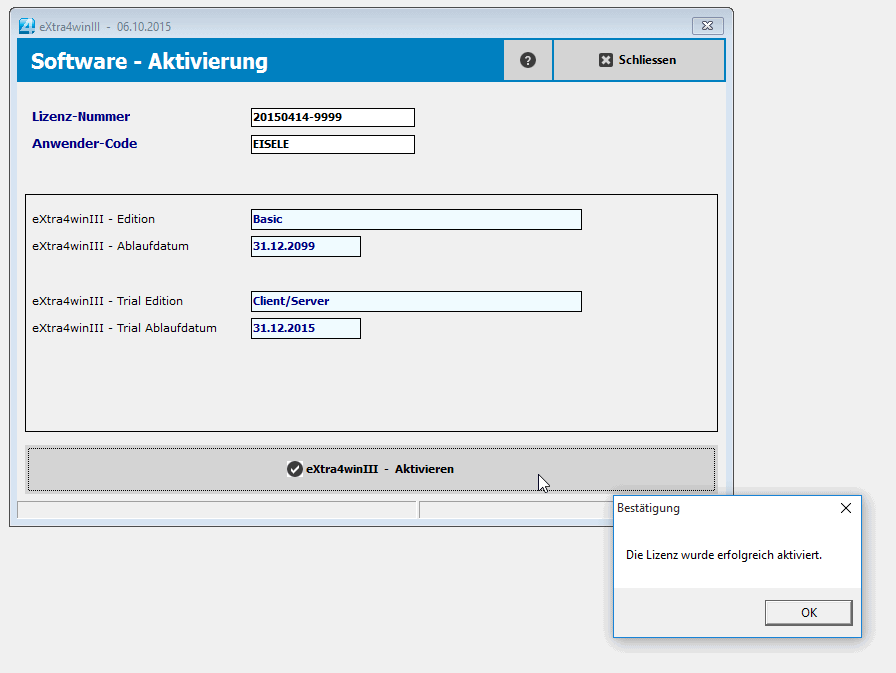Click the Anwender-Code label
The height and width of the screenshot is (673, 896).
tap(85, 144)
